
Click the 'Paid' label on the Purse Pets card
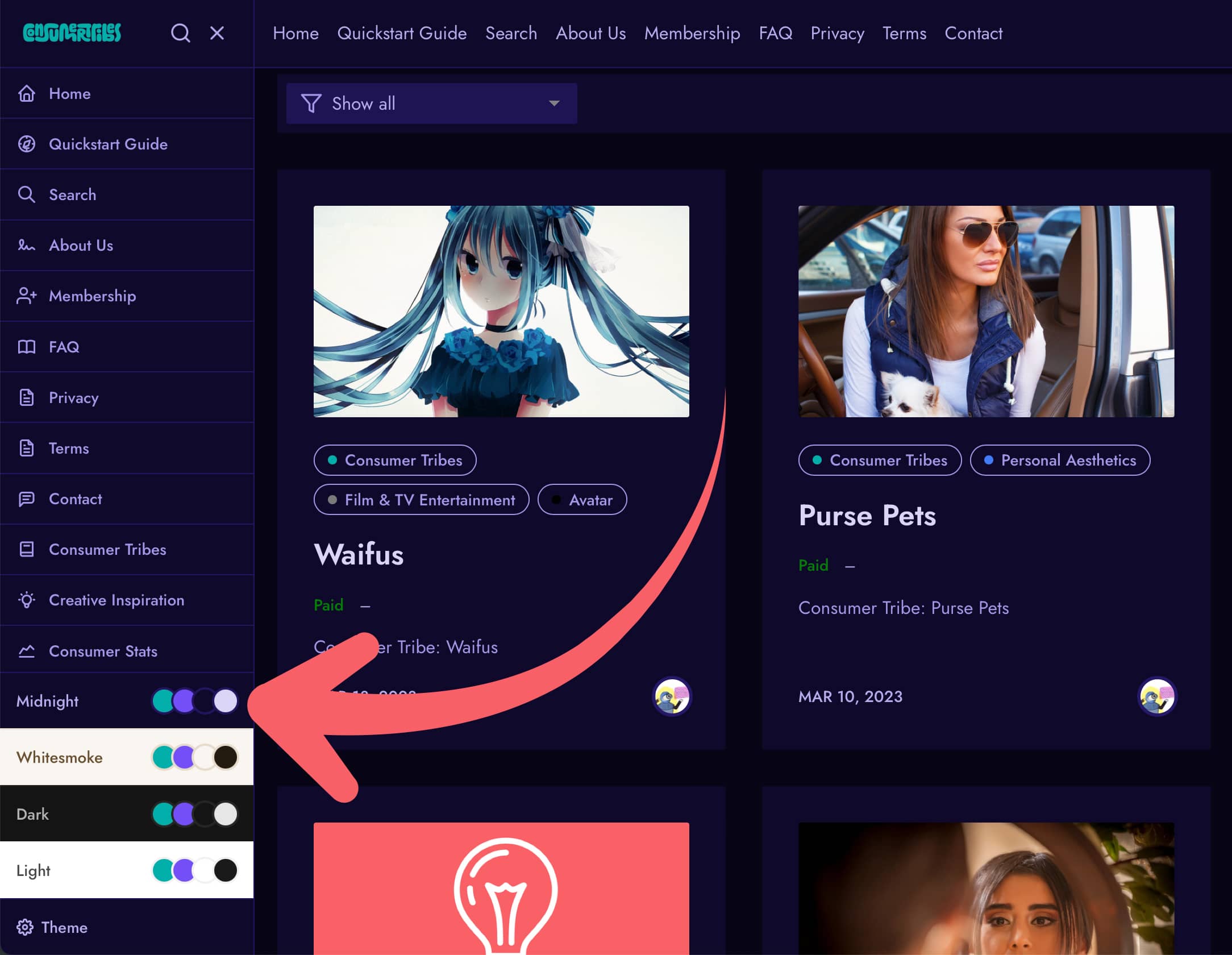(x=813, y=565)
